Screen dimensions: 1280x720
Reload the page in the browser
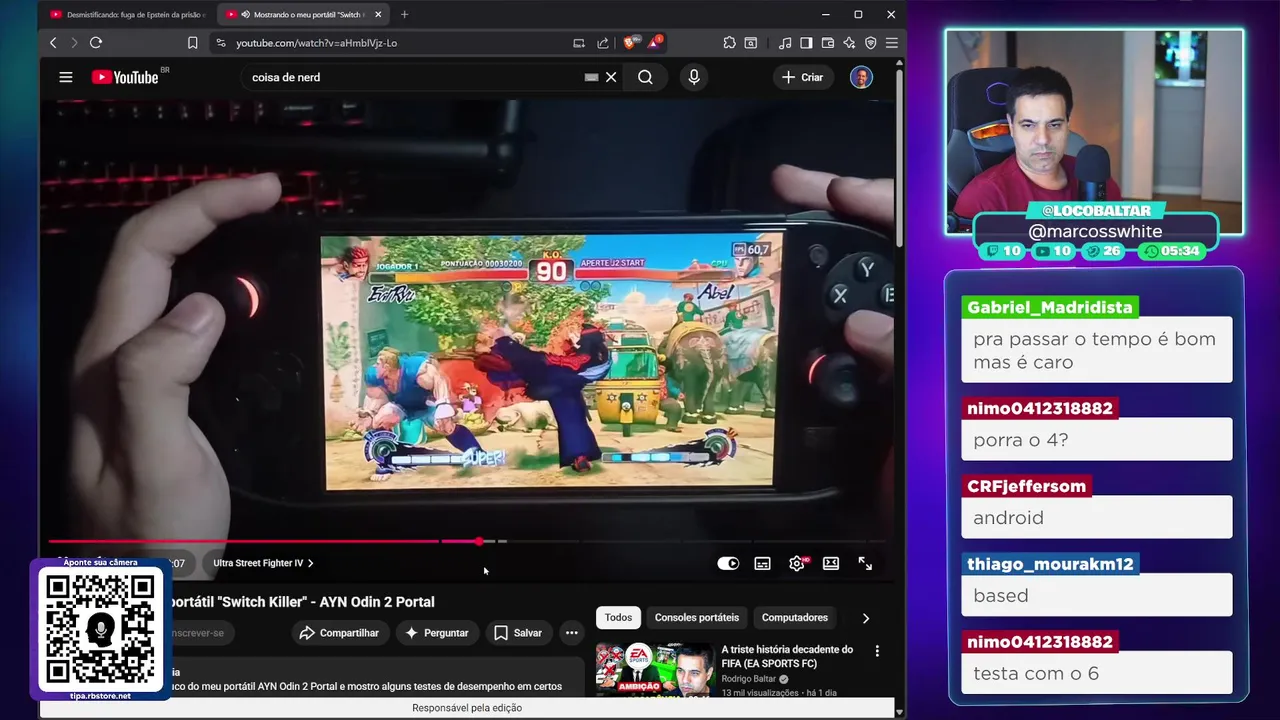(x=96, y=43)
